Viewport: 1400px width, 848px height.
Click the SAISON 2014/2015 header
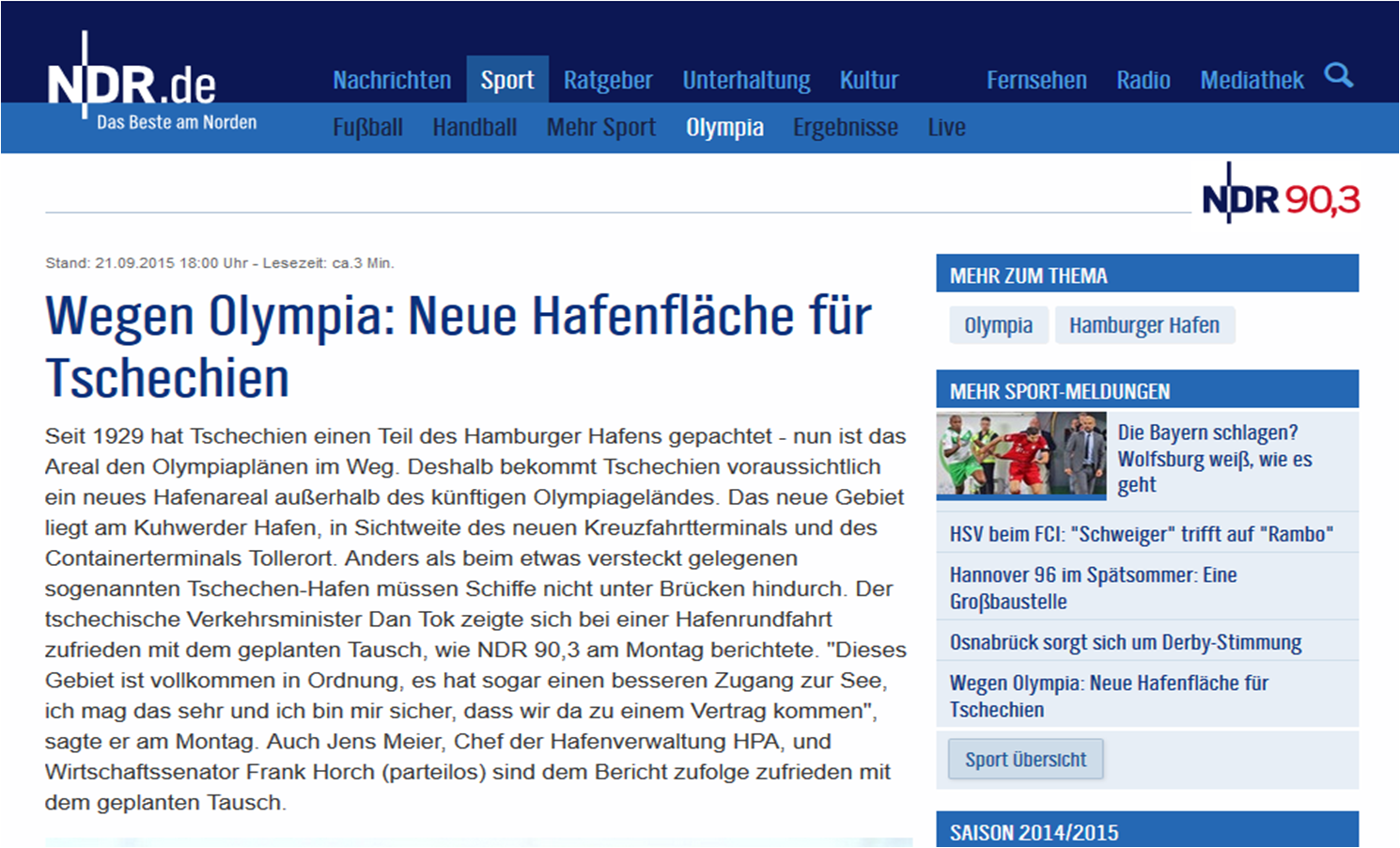(1147, 830)
